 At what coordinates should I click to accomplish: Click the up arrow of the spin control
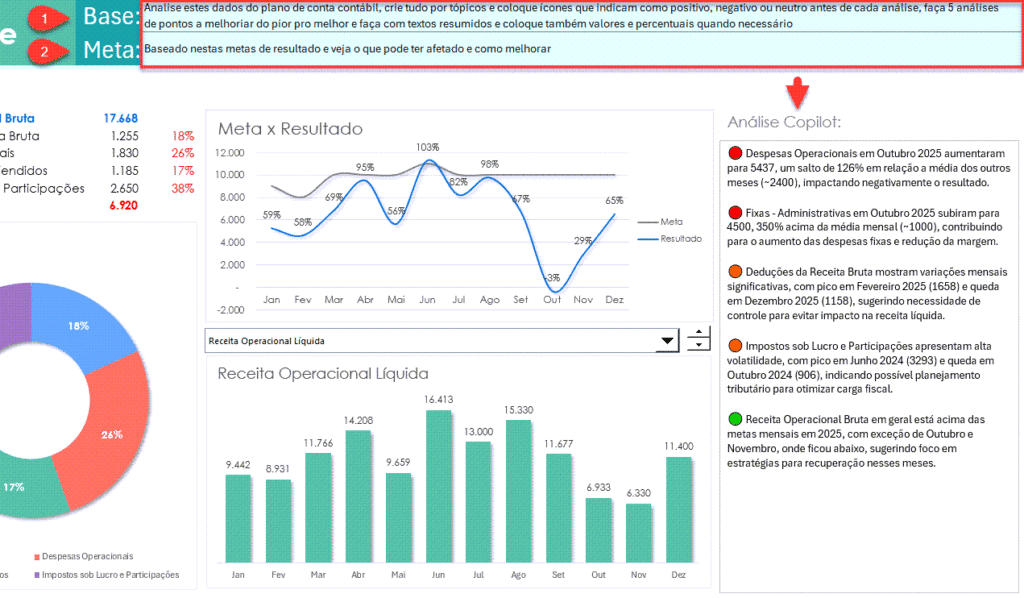[x=698, y=332]
